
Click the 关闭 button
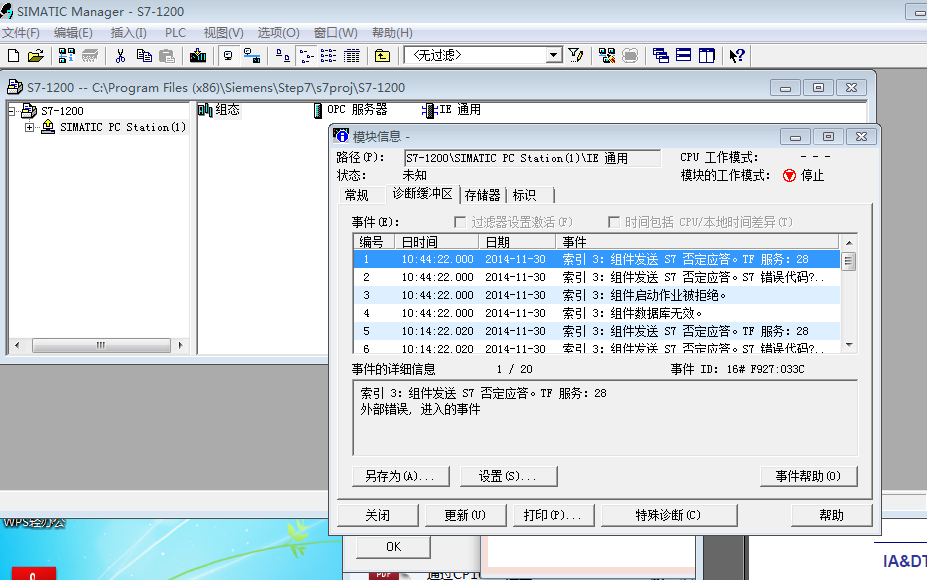[378, 515]
